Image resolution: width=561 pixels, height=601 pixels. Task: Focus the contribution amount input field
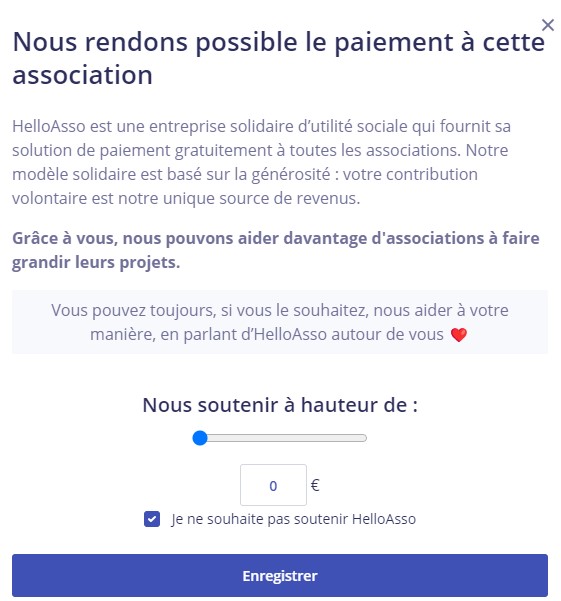pos(273,485)
